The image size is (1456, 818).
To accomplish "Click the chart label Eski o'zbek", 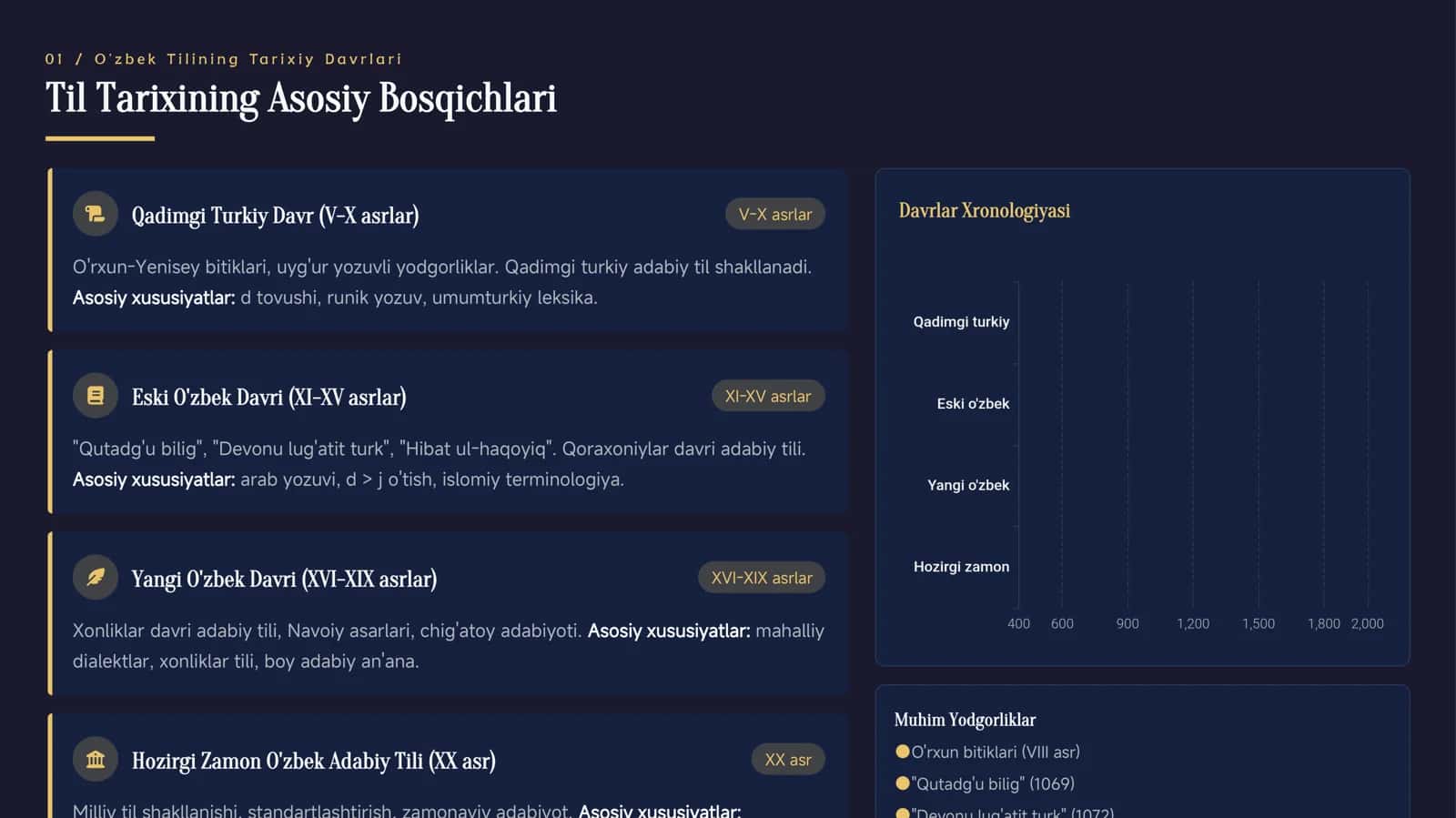I will coord(974,404).
